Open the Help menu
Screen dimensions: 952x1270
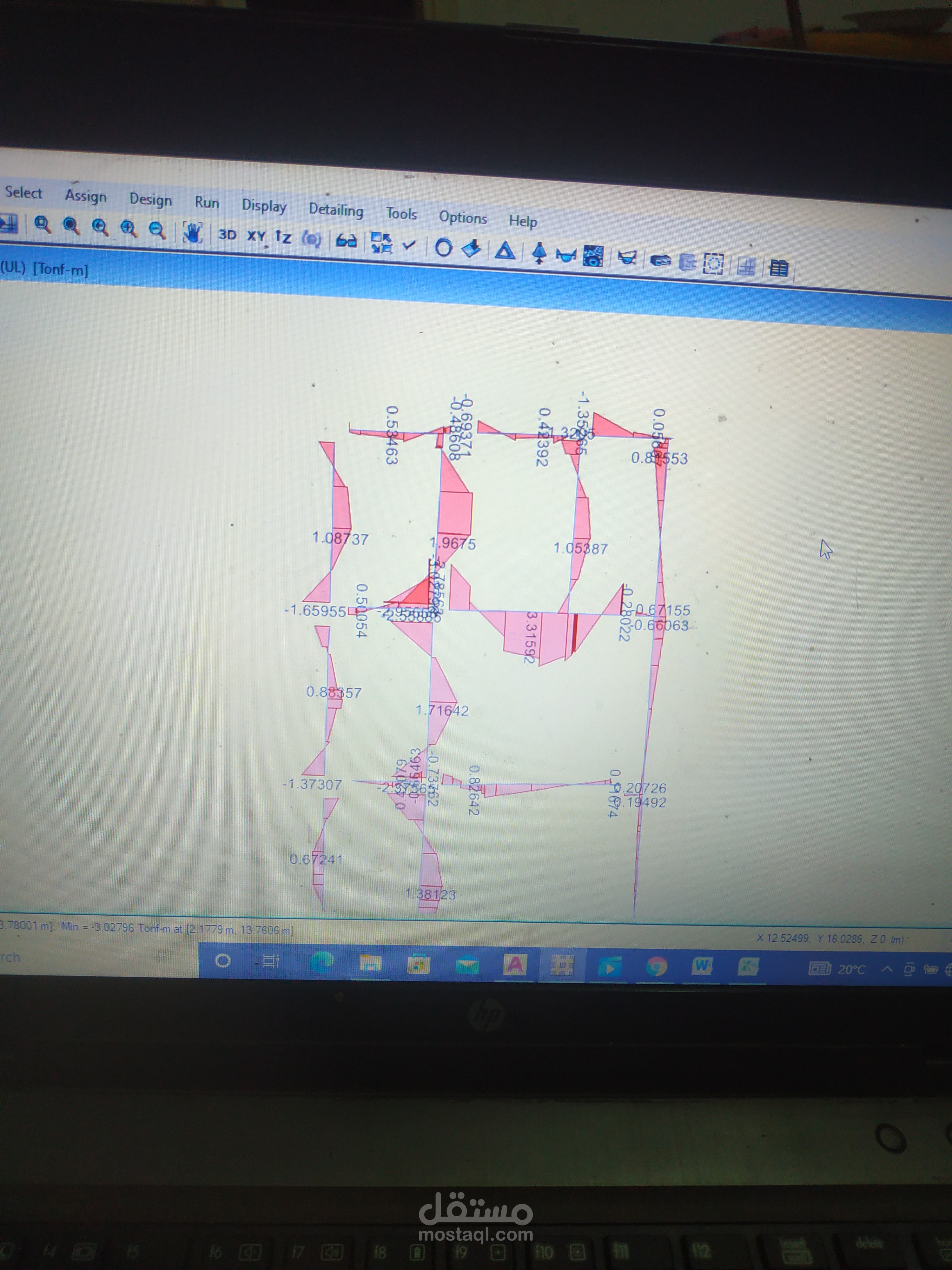pyautogui.click(x=523, y=221)
